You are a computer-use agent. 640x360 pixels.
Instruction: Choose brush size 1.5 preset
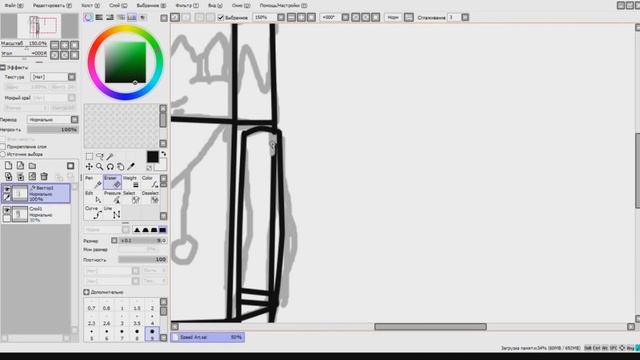[x=137, y=306]
